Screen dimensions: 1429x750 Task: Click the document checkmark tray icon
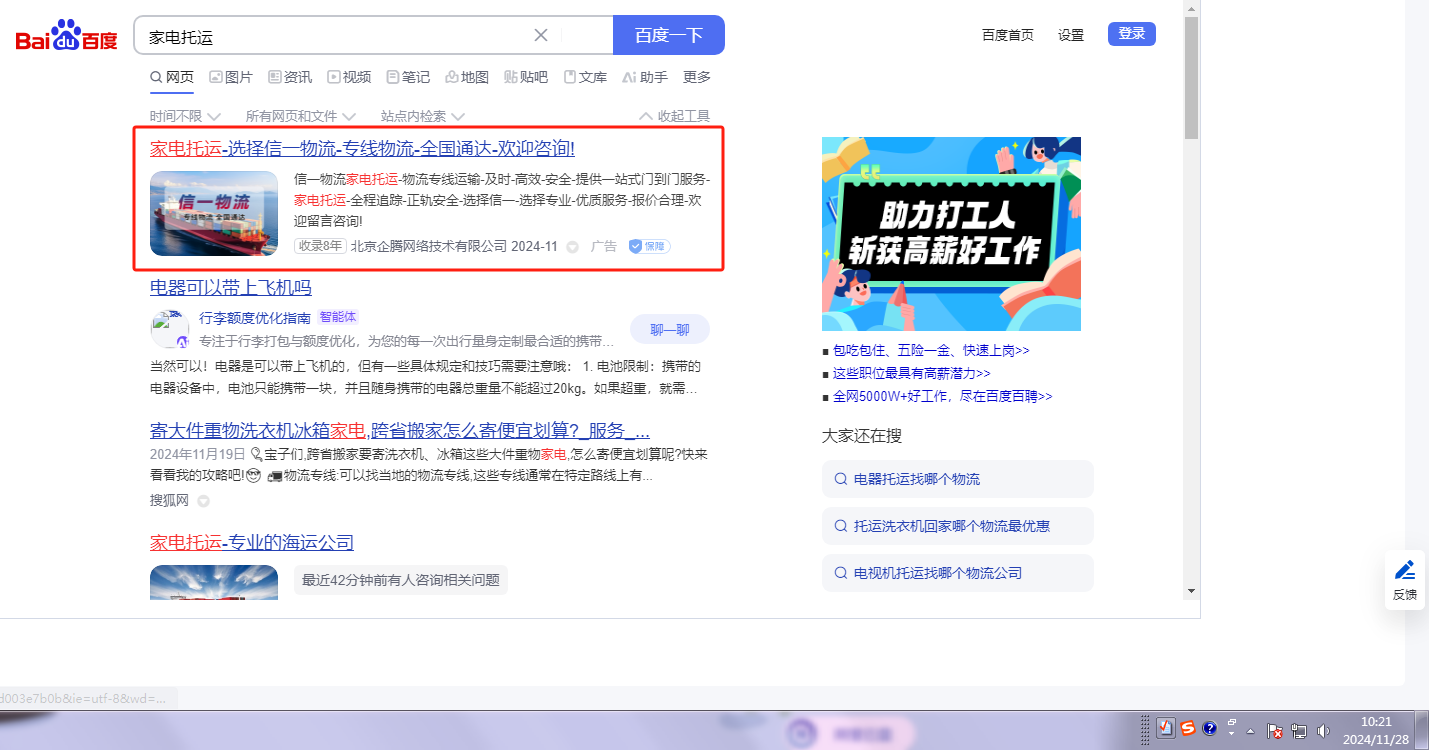(x=1165, y=728)
